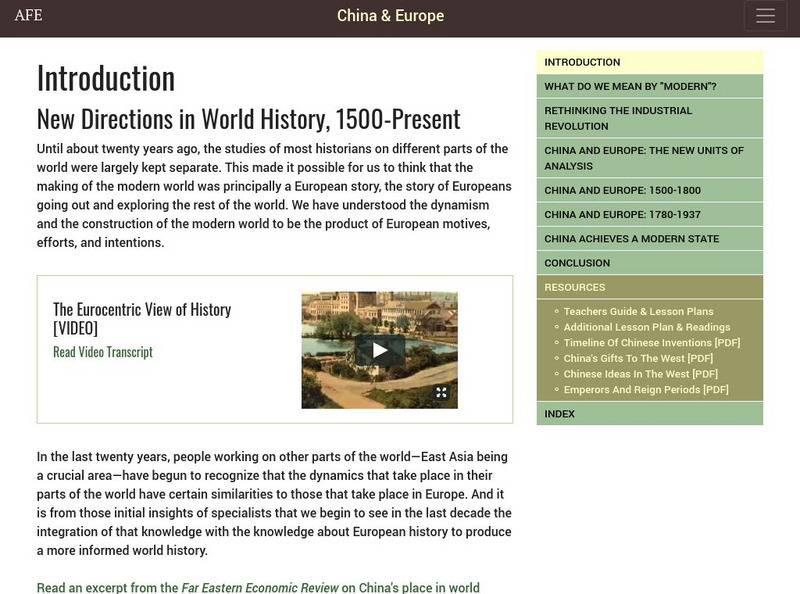The height and width of the screenshot is (594, 800).
Task: Expand the video to fullscreen
Action: (441, 392)
